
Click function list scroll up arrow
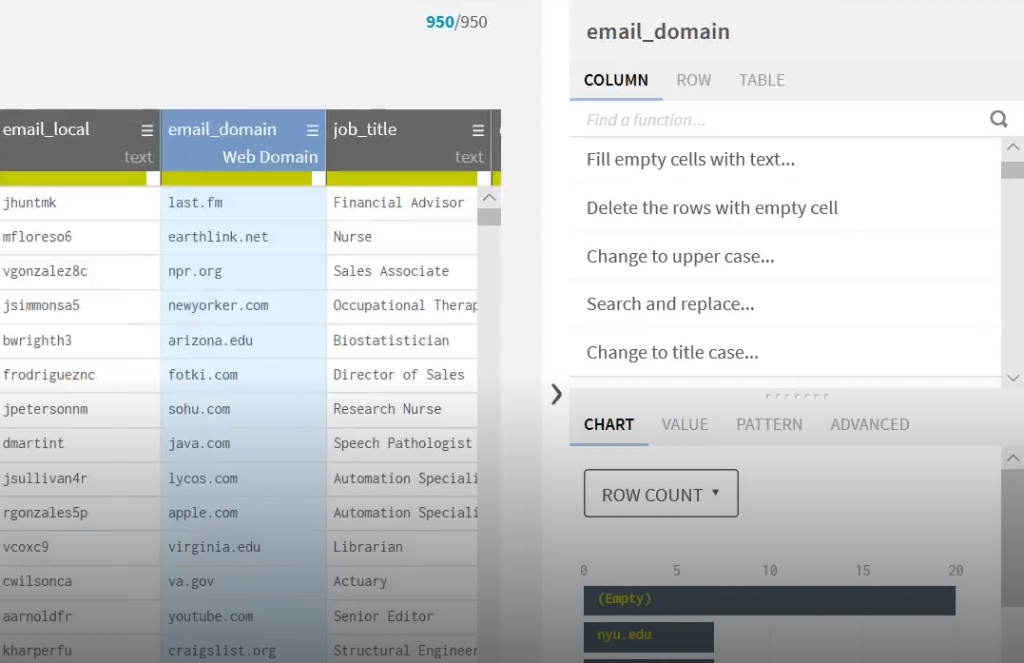click(x=1013, y=147)
